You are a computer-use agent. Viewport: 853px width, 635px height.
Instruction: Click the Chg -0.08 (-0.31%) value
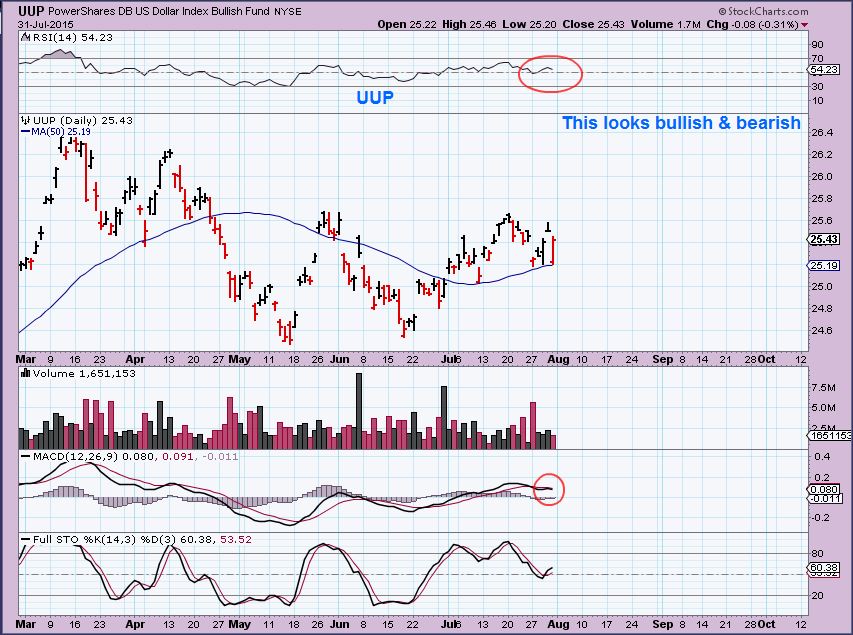click(x=752, y=24)
